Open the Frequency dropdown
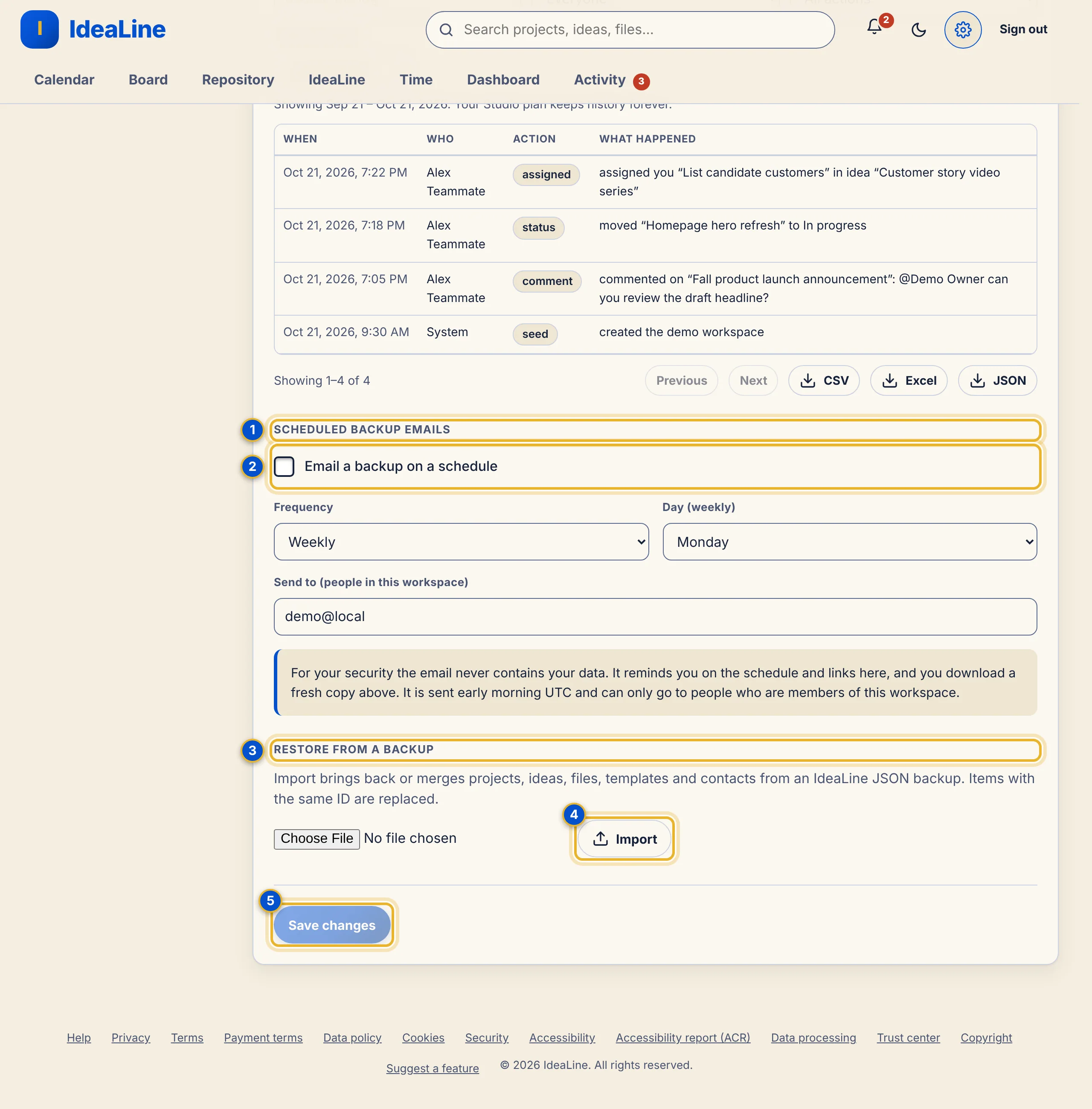This screenshot has height=1109, width=1092. 461,541
